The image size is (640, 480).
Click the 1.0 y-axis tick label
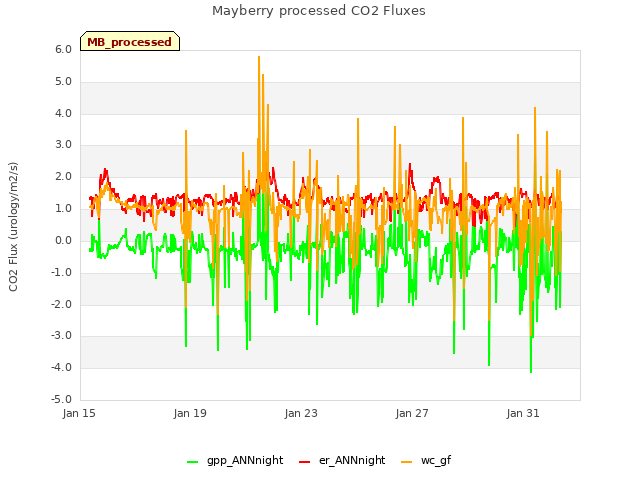pos(64,209)
